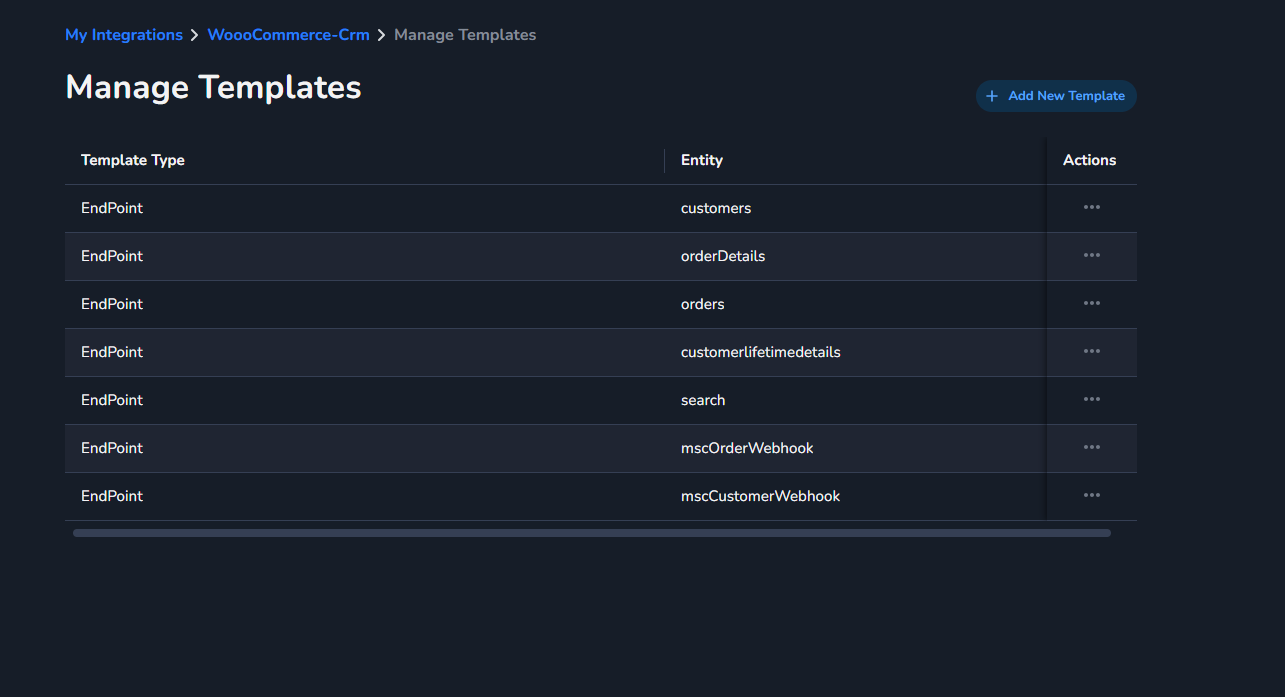Open actions menu for customerlifetimedetails row
Viewport: 1285px width, 697px height.
coord(1091,351)
